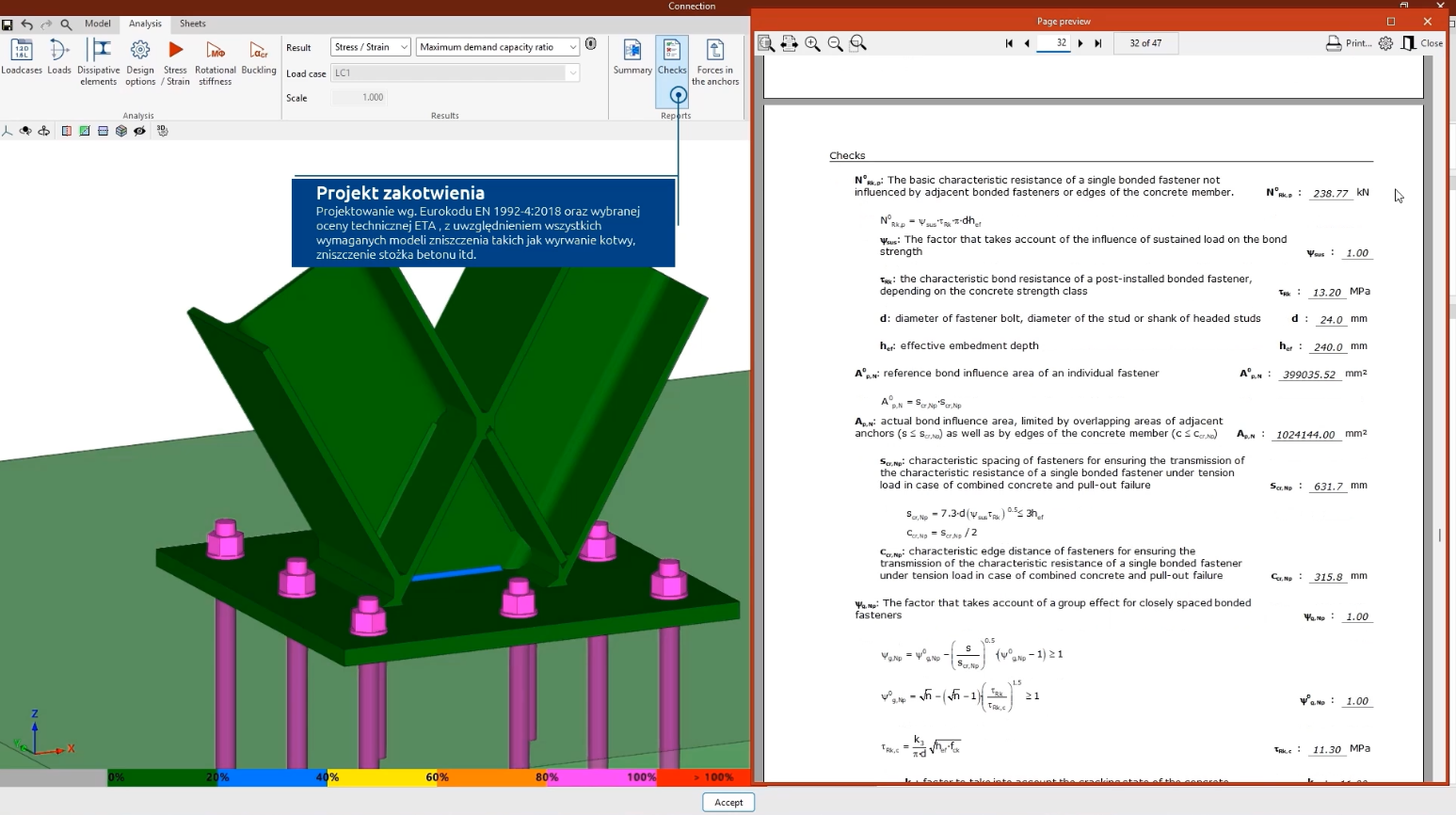Run the Stress / Strain analysis

pyautogui.click(x=175, y=57)
